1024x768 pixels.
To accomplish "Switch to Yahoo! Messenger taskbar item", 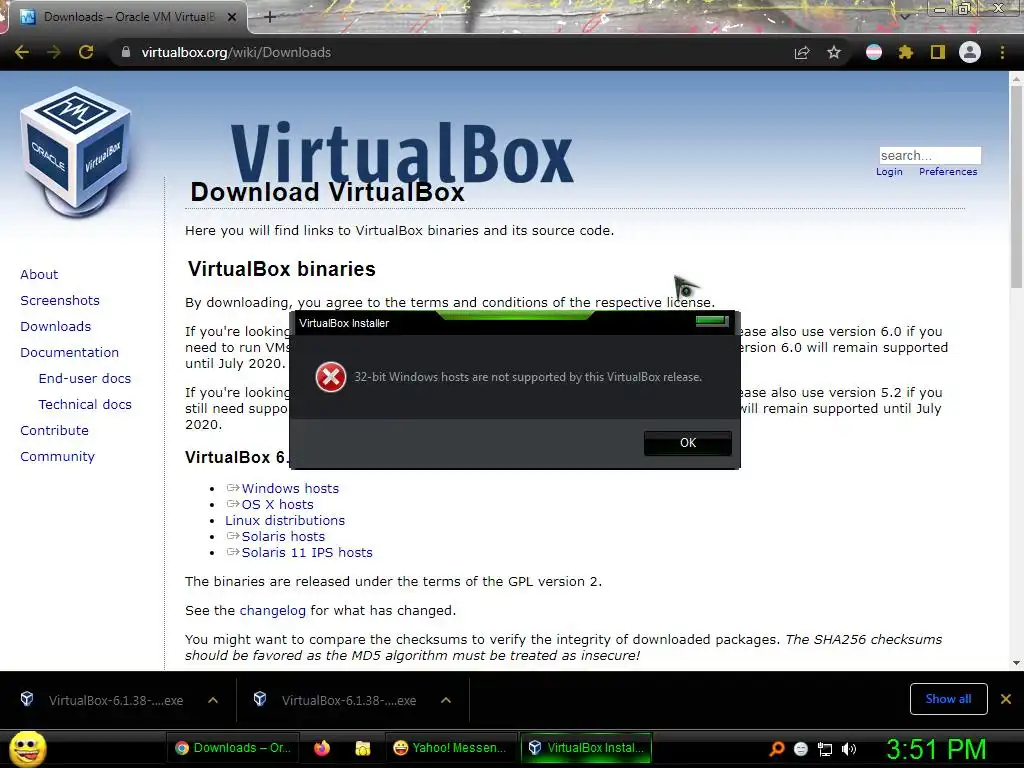I will [449, 748].
